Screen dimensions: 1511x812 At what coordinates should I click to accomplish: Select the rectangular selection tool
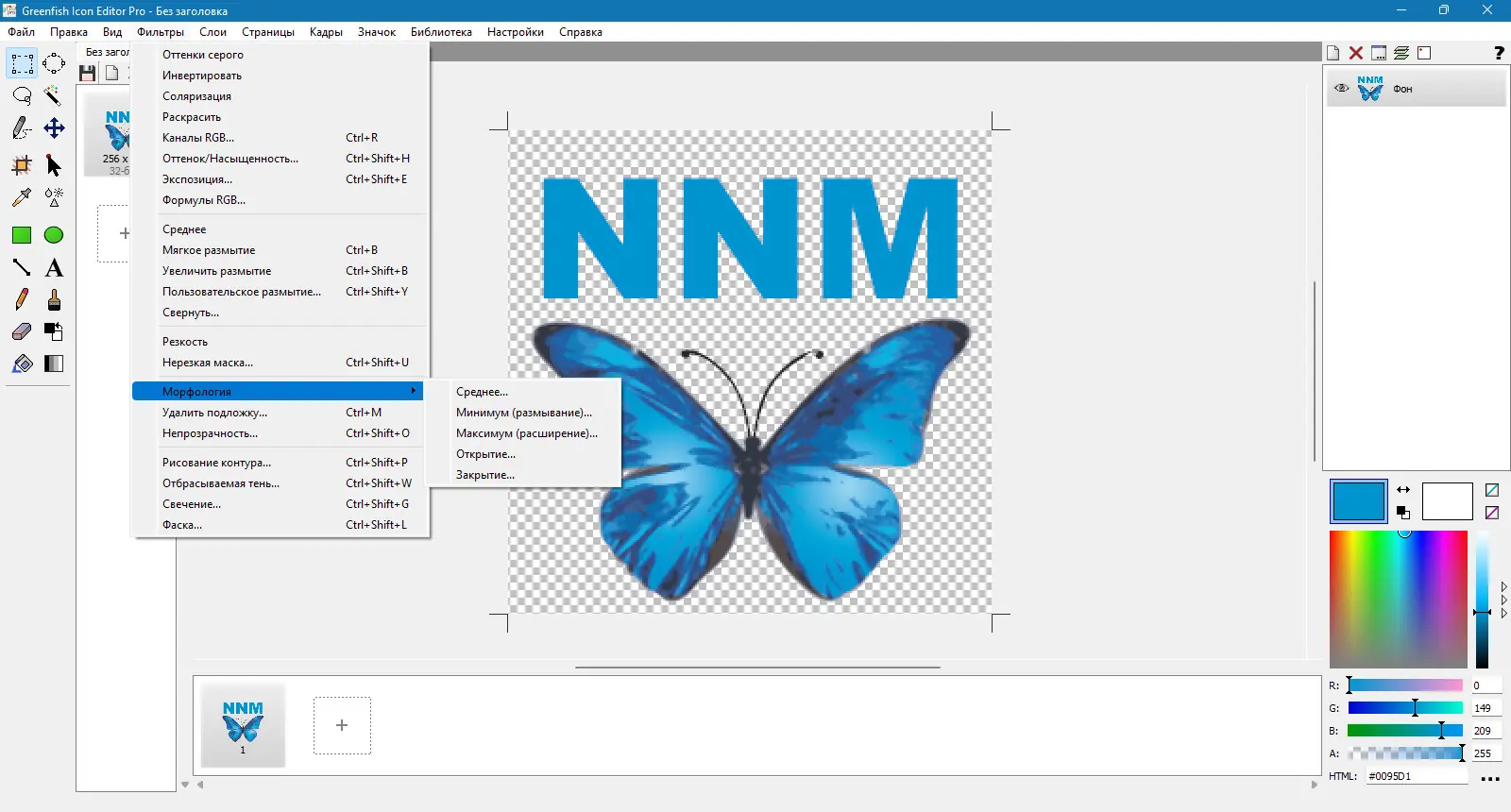click(x=22, y=63)
